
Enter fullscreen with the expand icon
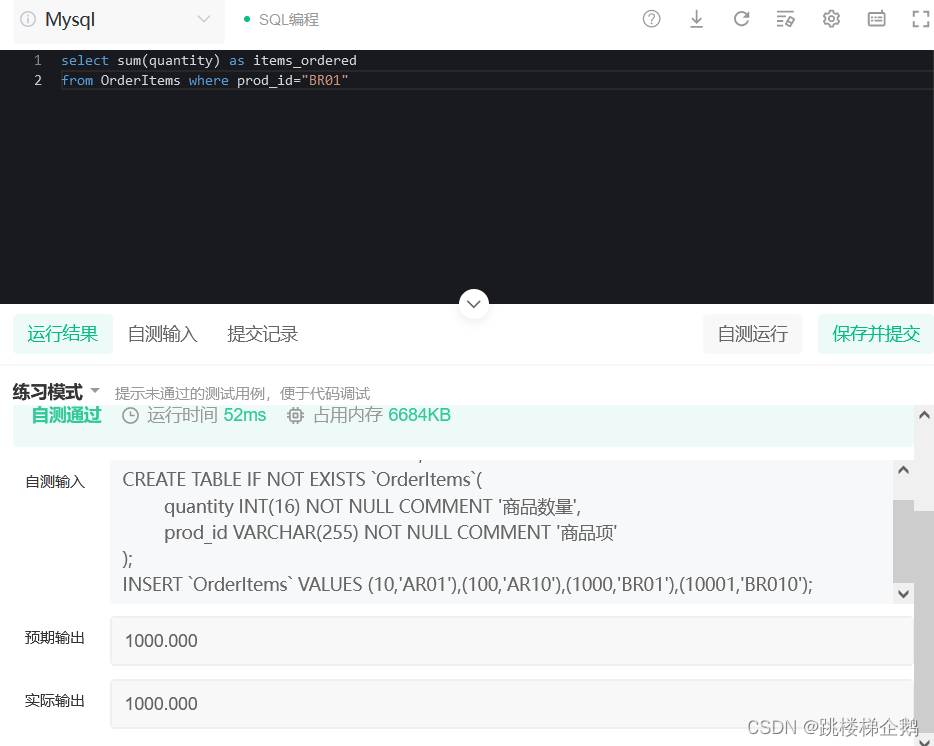(921, 19)
